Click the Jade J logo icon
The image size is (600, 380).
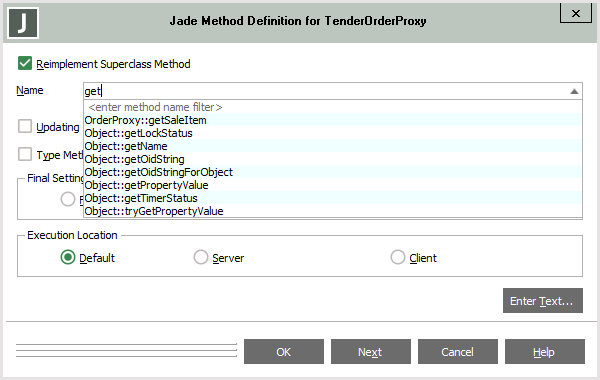(23, 23)
